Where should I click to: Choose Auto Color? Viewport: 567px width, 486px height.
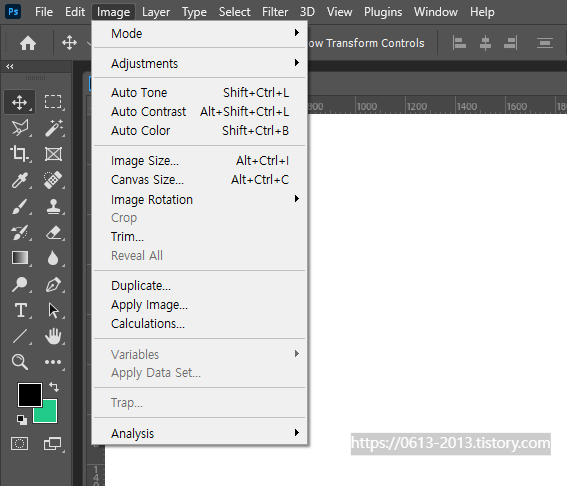(x=200, y=131)
